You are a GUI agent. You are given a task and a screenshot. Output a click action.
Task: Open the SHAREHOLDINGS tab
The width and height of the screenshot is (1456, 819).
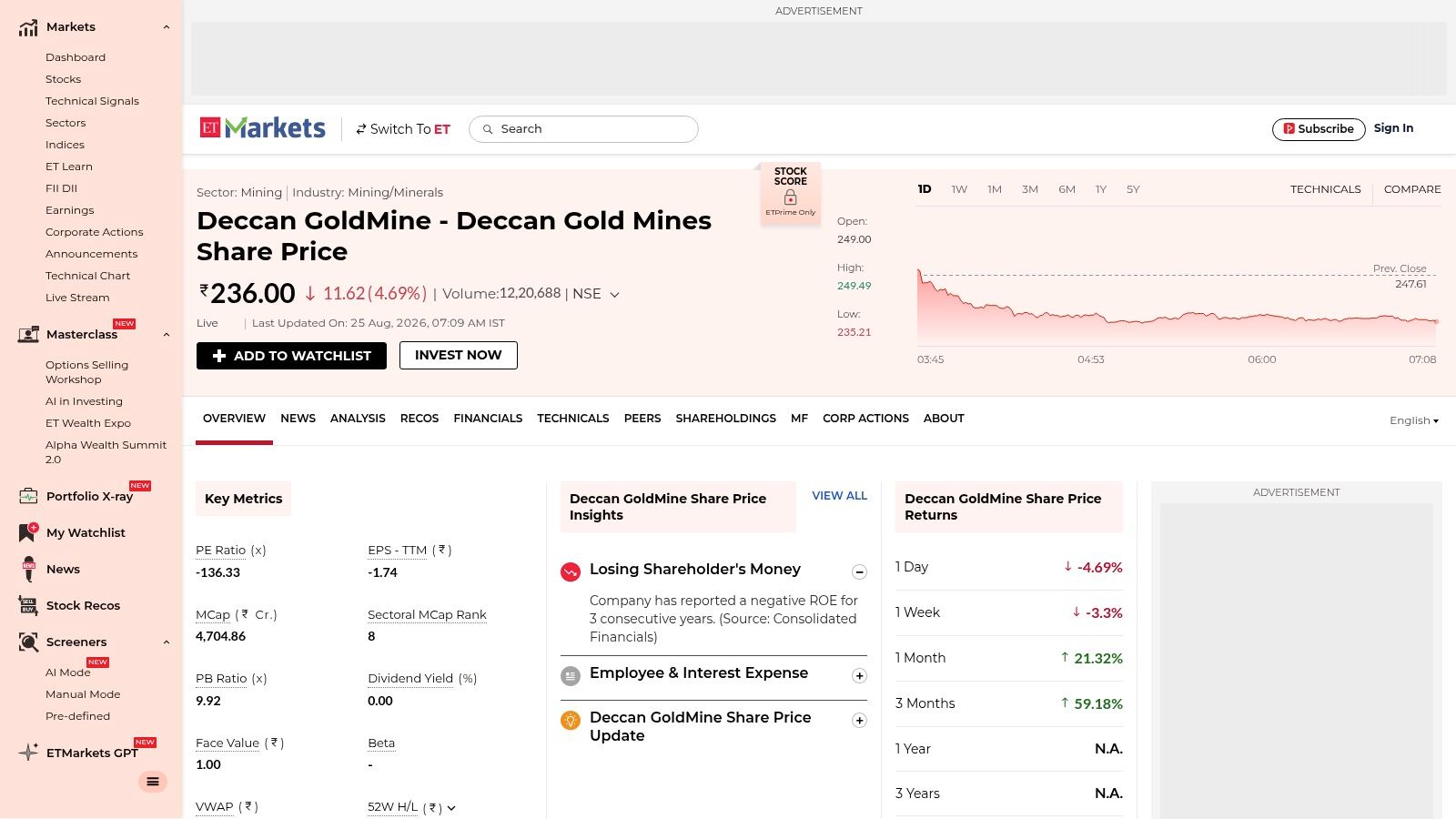click(x=726, y=419)
